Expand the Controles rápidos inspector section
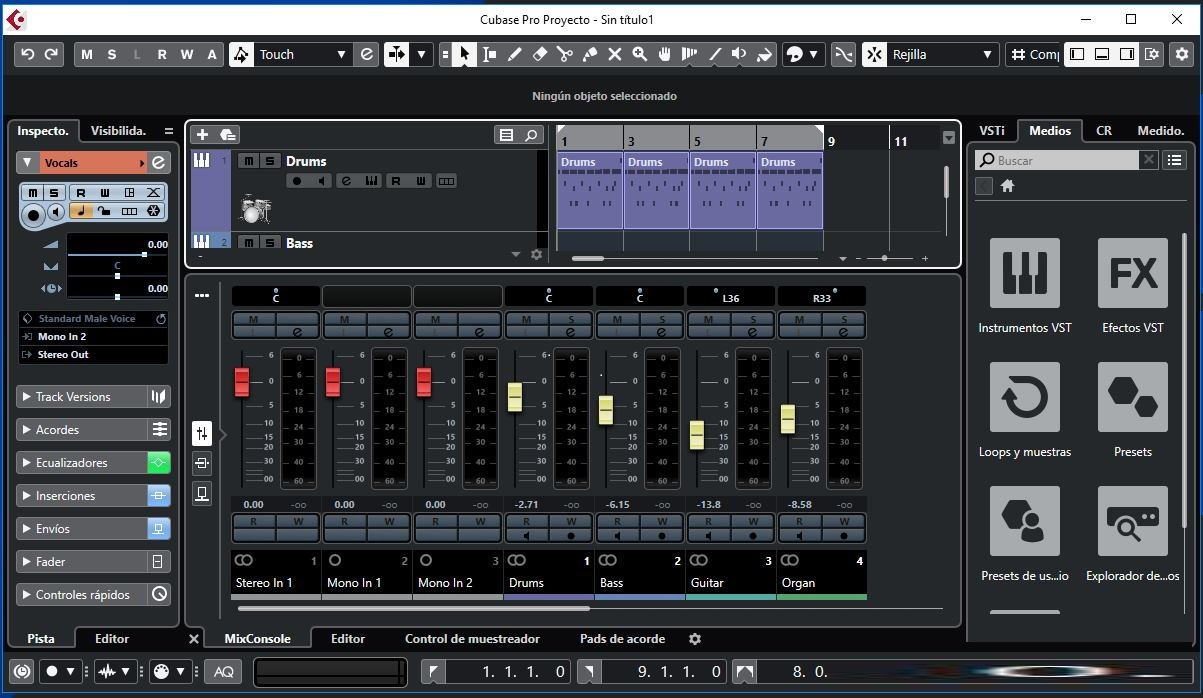 click(82, 595)
